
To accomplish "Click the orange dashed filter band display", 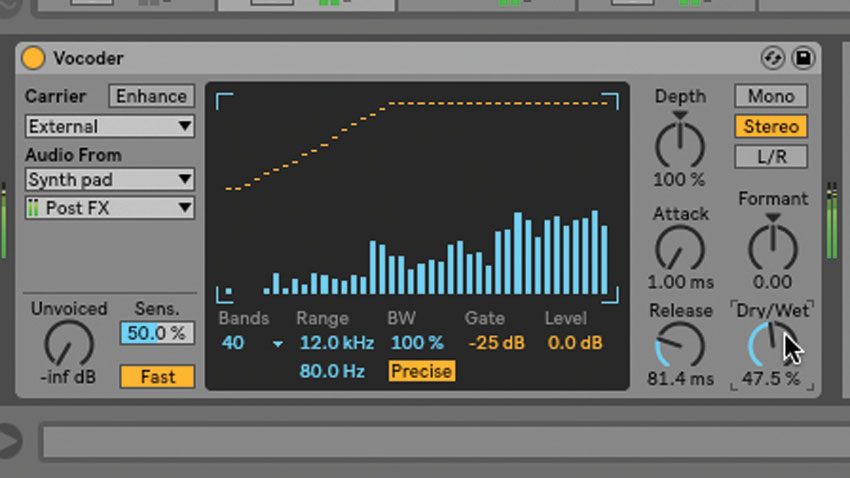I will tap(416, 145).
